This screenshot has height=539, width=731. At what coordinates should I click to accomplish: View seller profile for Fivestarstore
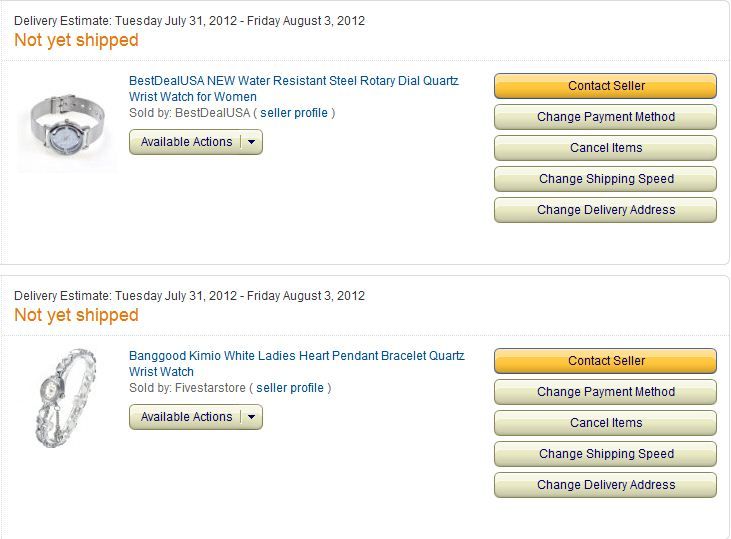(x=290, y=388)
